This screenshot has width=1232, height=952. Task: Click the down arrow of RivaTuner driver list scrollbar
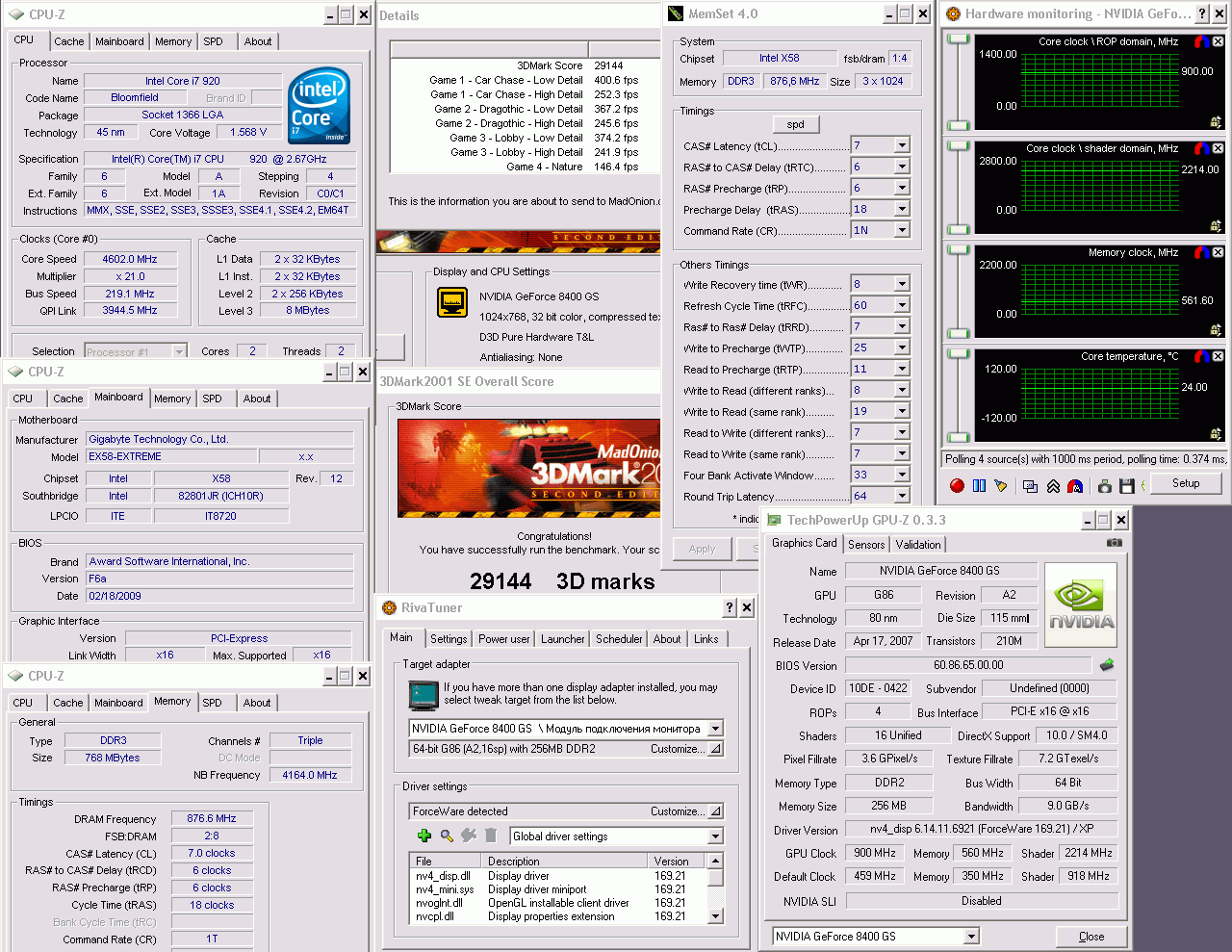[x=715, y=916]
